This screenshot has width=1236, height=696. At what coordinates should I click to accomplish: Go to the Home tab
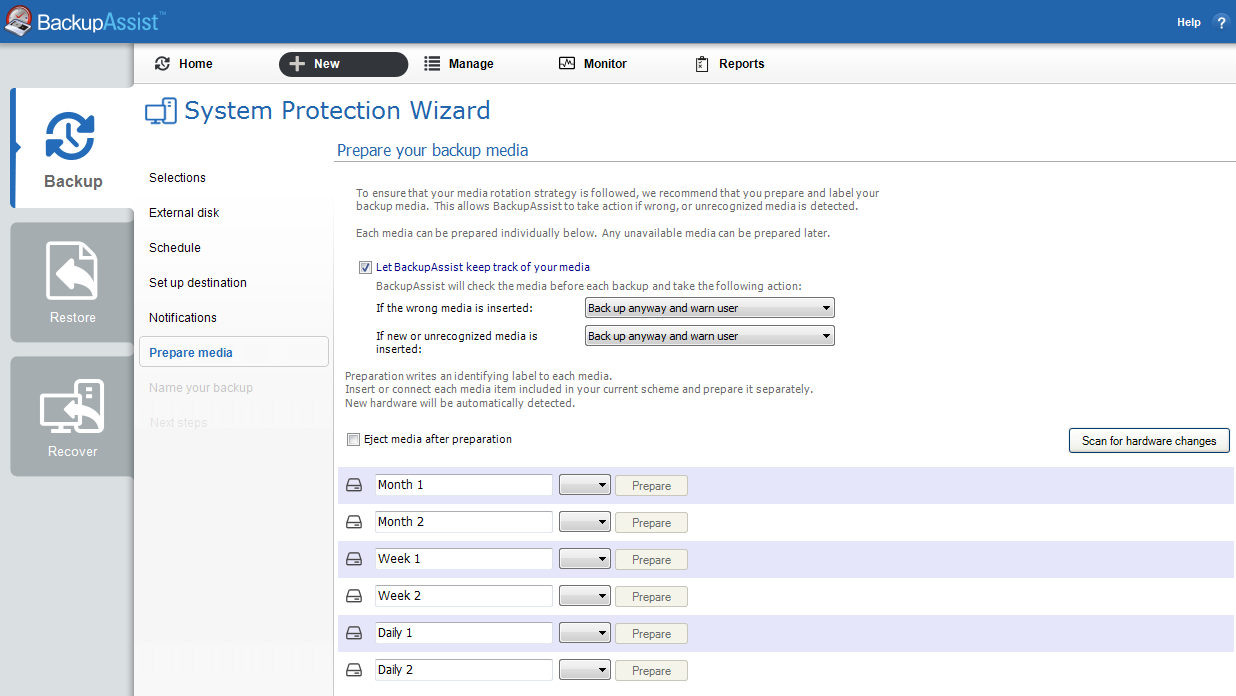coord(184,64)
